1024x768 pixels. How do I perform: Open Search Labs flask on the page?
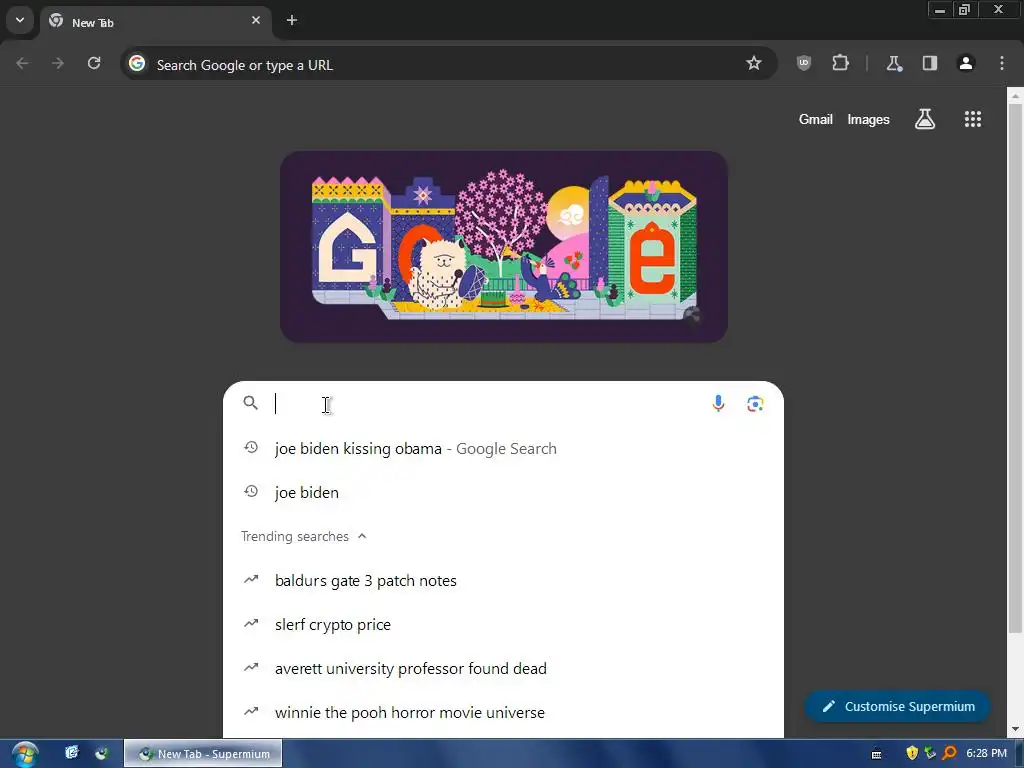[925, 120]
